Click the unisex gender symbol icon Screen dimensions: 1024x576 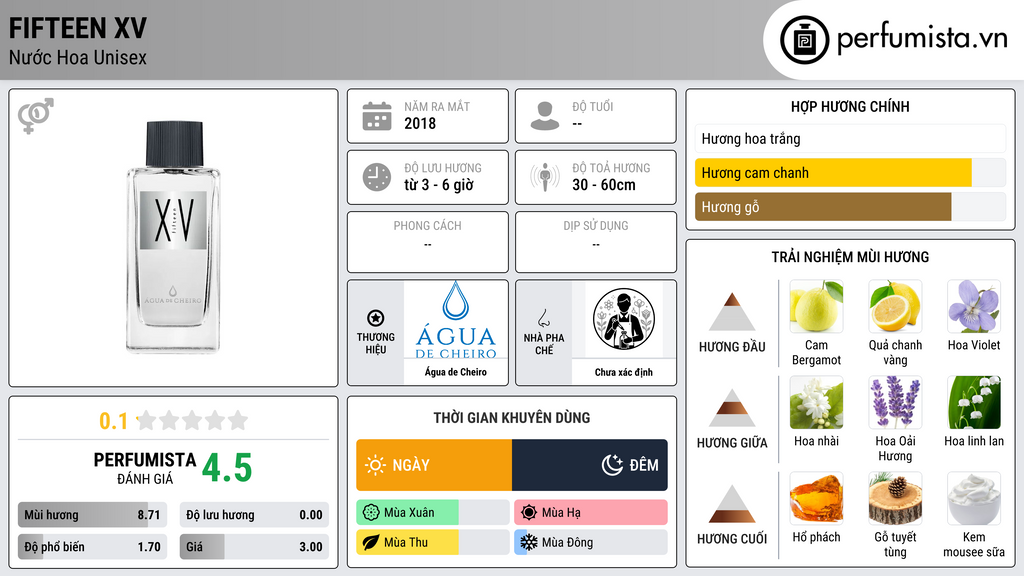click(36, 116)
